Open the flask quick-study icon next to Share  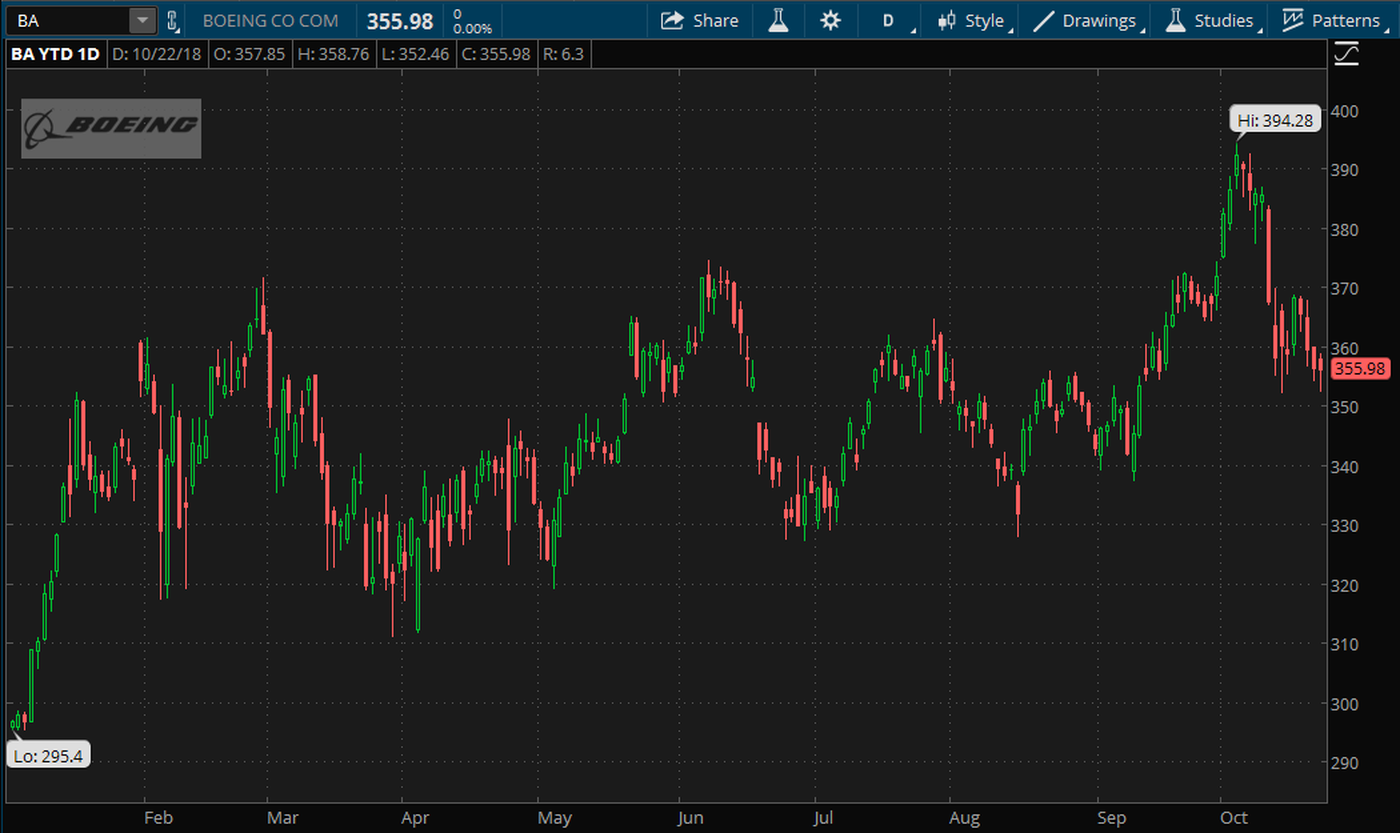point(777,20)
